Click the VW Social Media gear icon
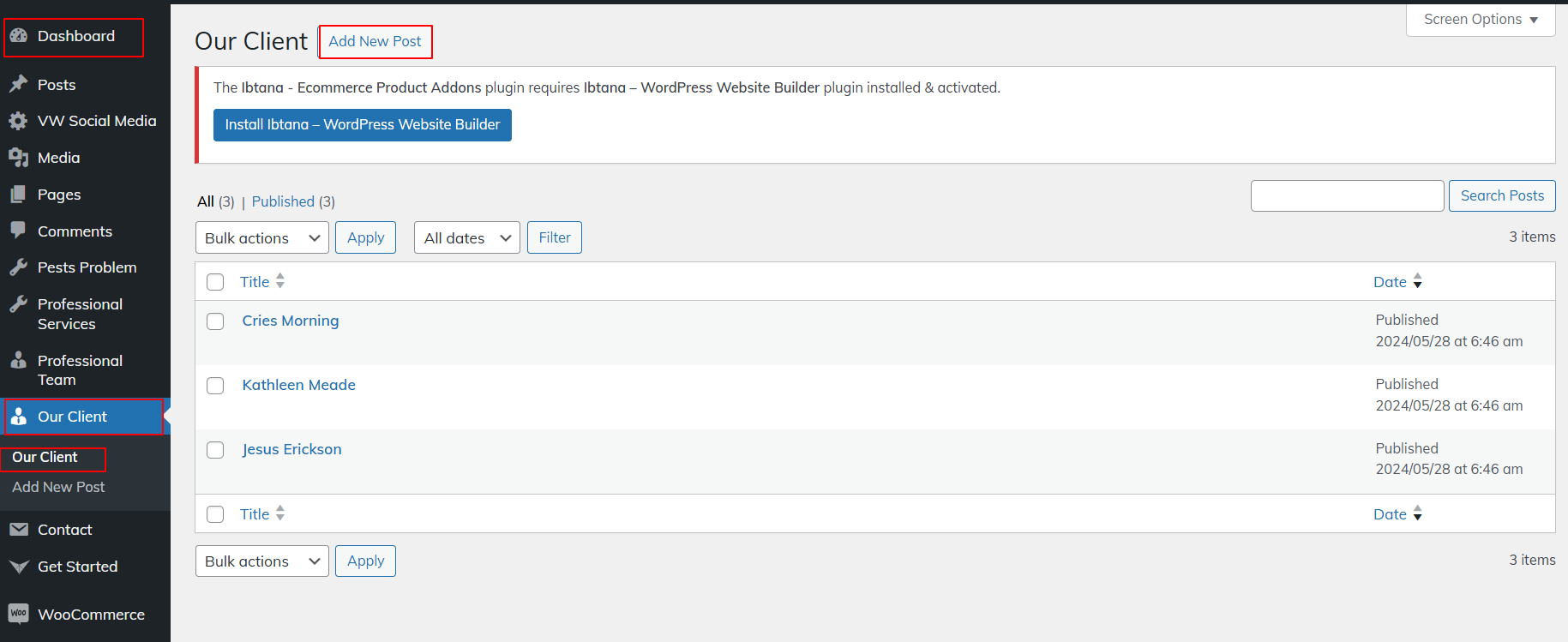Screen dimensions: 1568x642 18,121
